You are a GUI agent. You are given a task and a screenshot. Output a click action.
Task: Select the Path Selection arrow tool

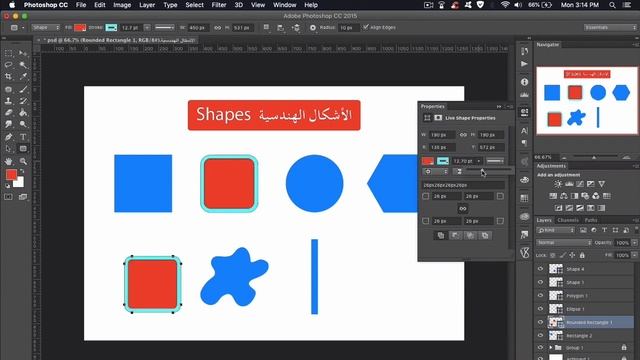tap(9, 149)
